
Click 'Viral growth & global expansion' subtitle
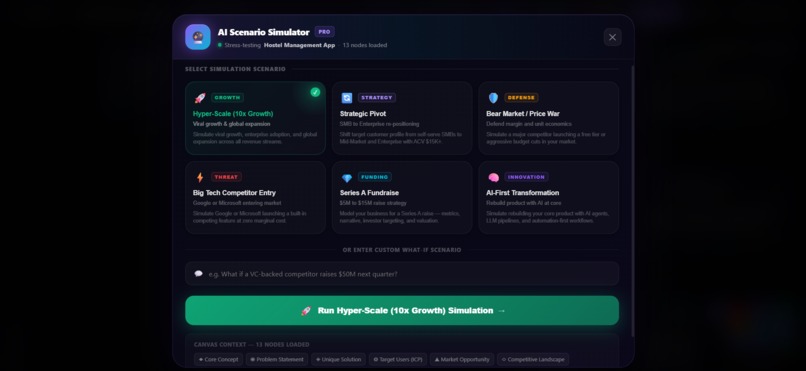click(231, 124)
